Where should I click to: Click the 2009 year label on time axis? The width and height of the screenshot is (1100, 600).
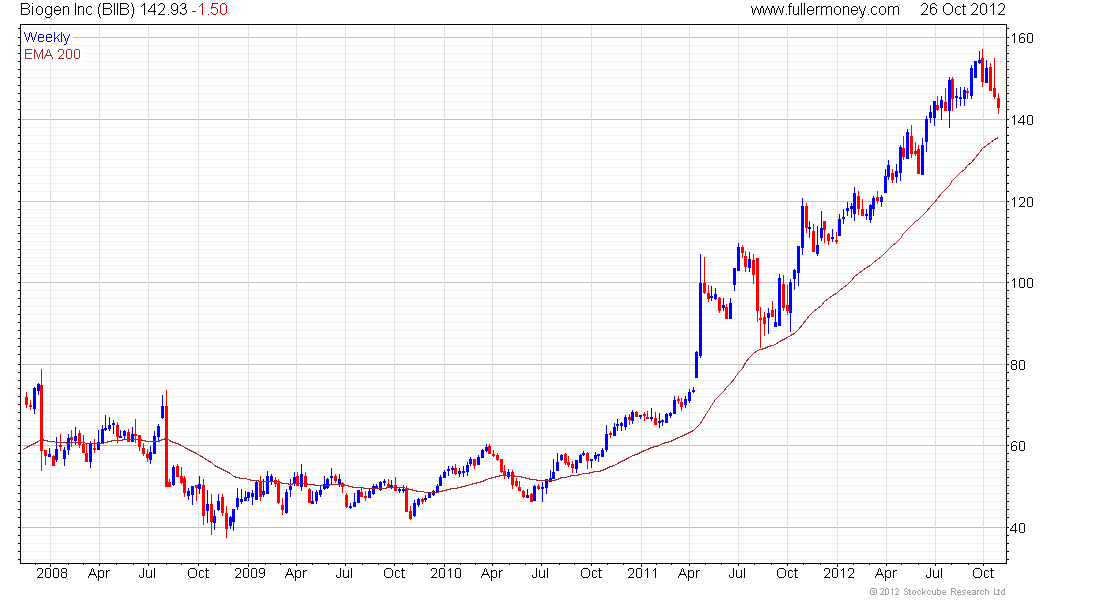(x=250, y=573)
